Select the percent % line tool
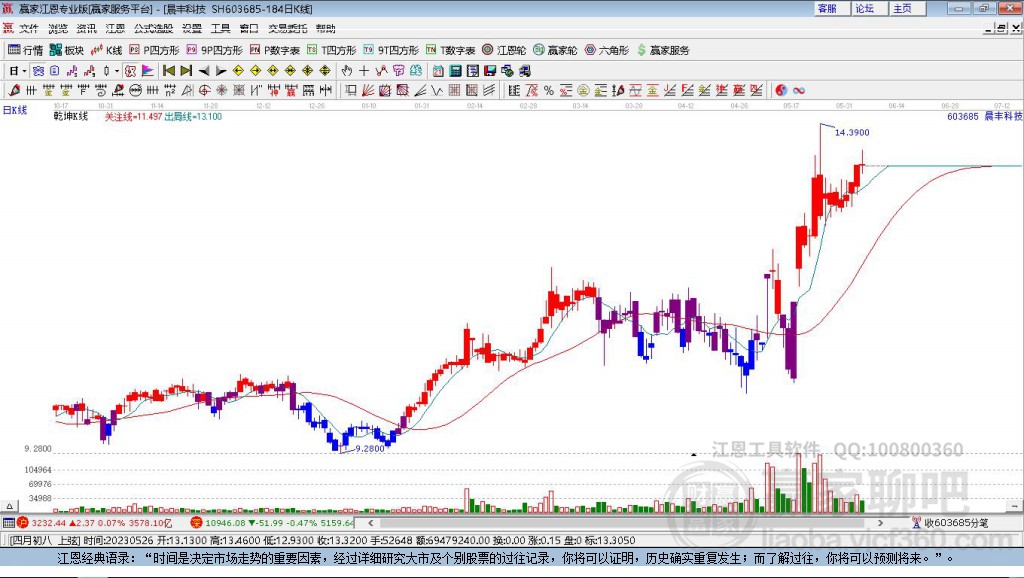The image size is (1024, 578). pos(549,91)
